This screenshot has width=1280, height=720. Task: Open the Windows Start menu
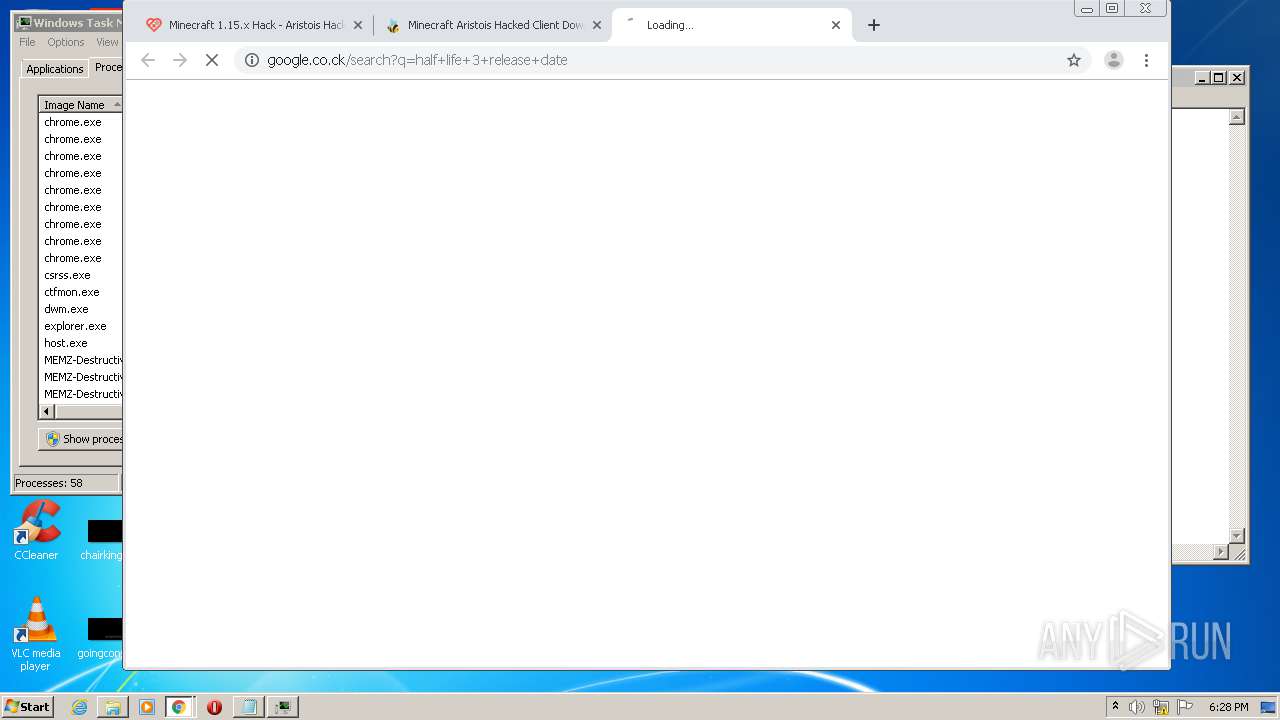point(28,706)
